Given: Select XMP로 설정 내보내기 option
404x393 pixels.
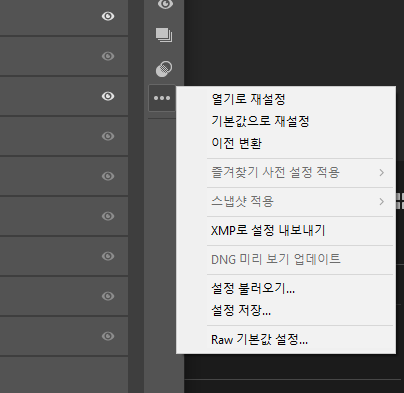Looking at the screenshot, I should click(x=268, y=230).
